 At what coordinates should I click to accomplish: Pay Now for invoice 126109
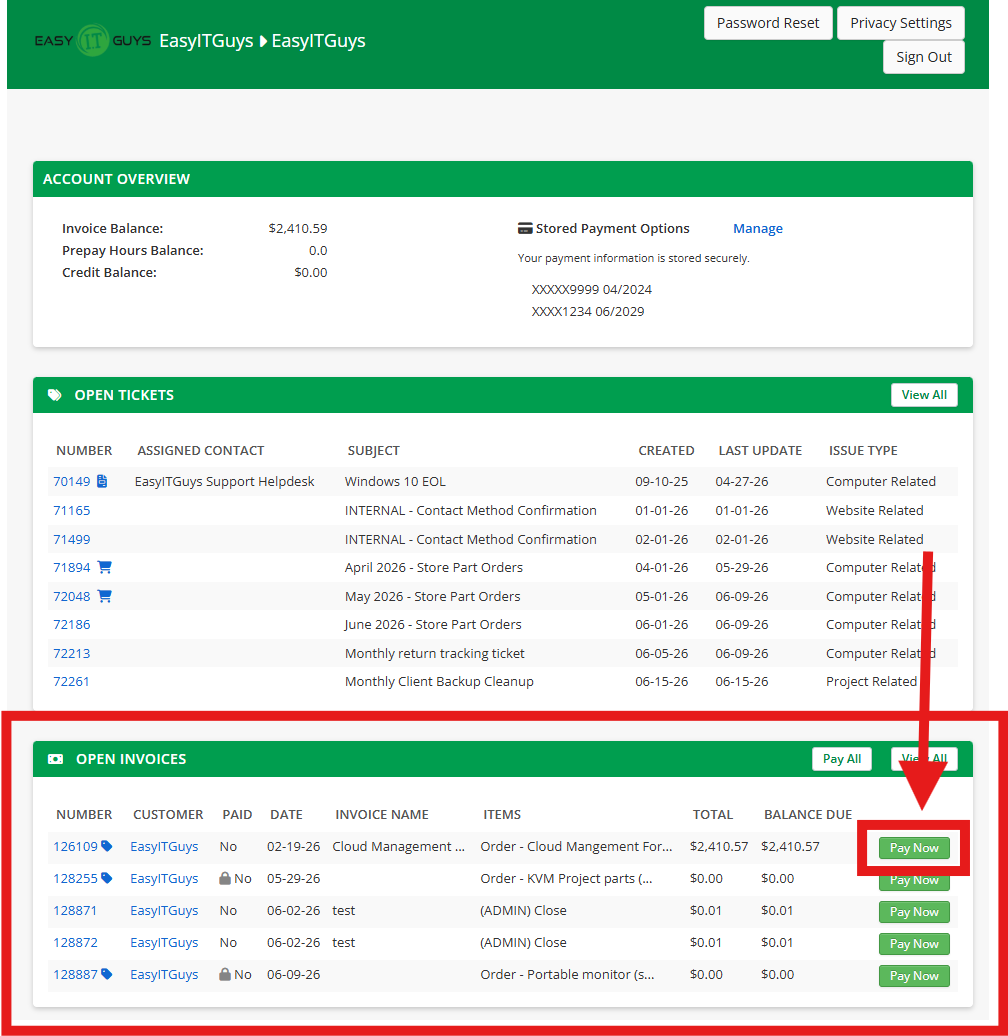pos(914,848)
